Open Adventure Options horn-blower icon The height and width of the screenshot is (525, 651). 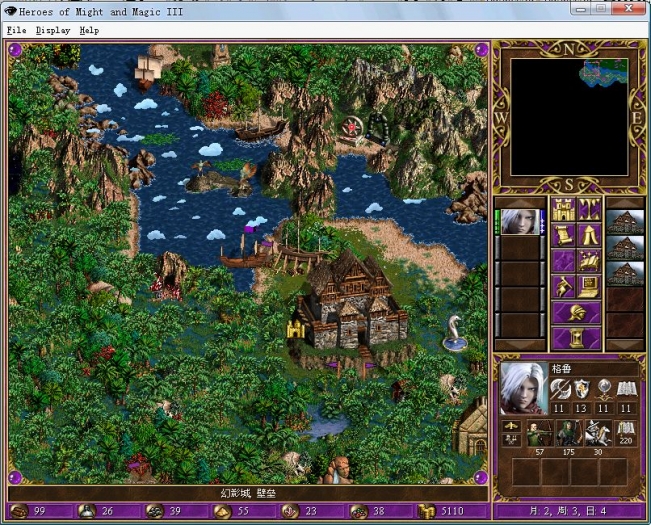coord(563,287)
